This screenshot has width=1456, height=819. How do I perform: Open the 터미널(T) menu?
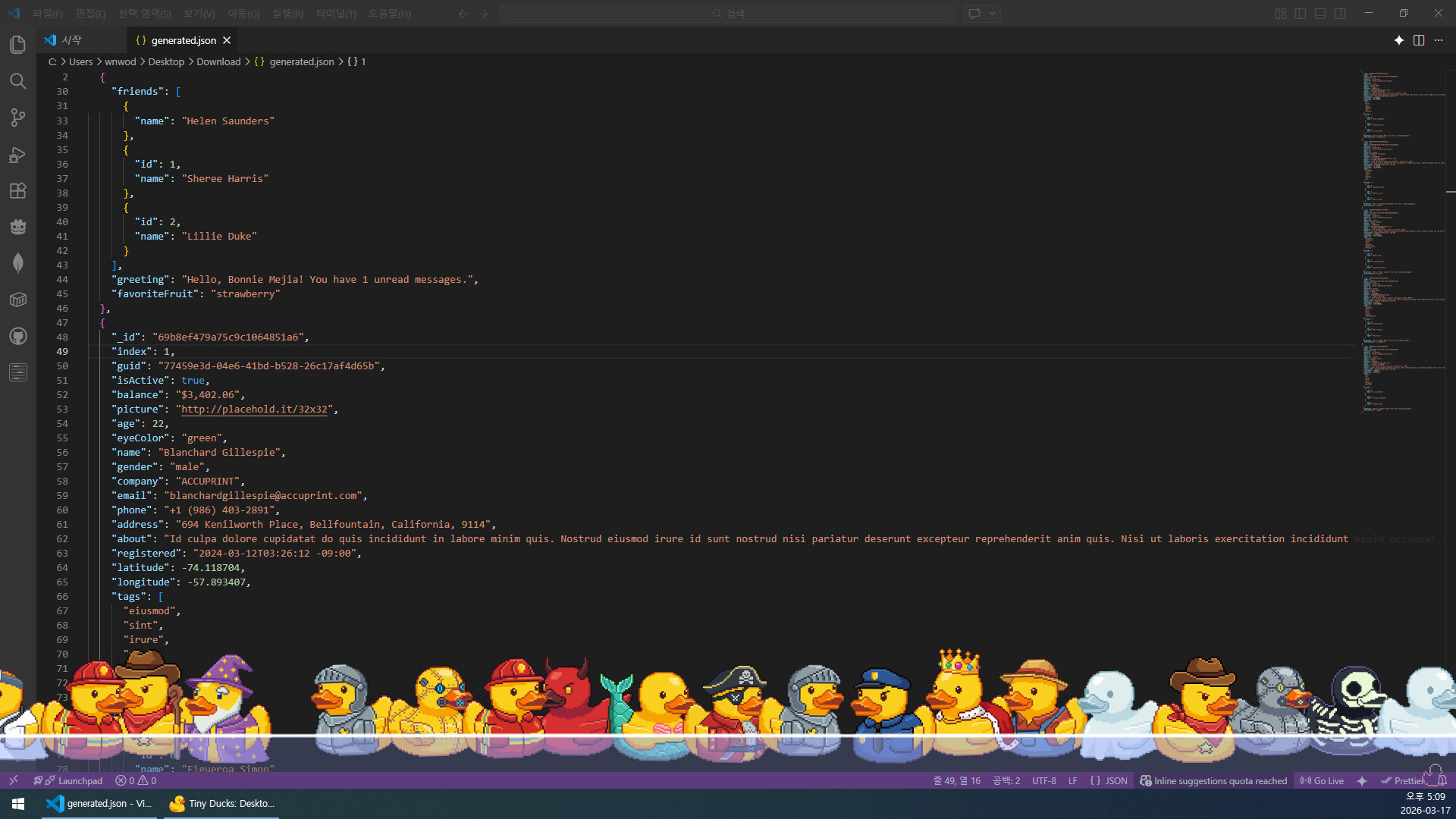[336, 13]
